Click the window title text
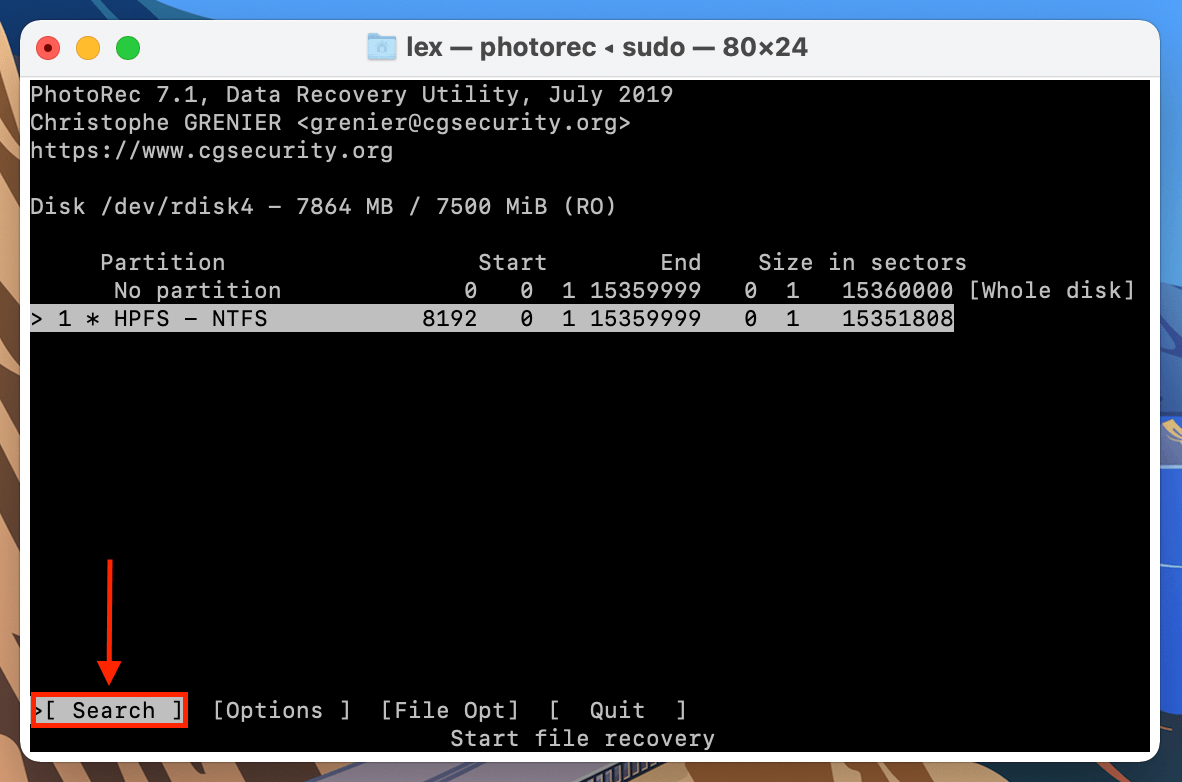This screenshot has height=782, width=1182. [x=606, y=48]
